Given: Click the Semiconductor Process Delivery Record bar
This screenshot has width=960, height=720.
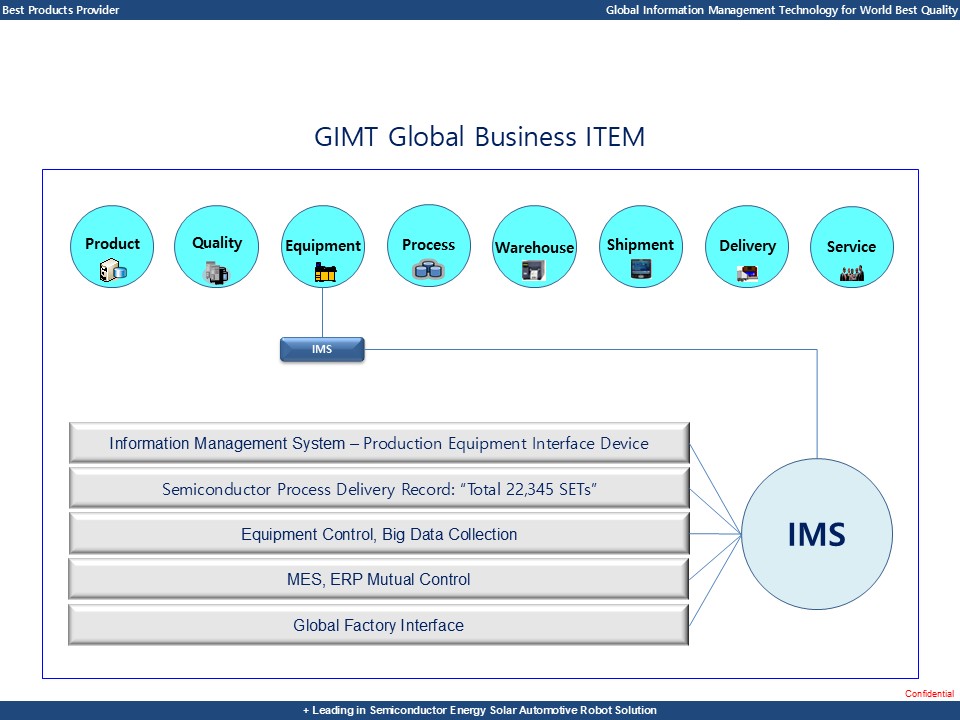Looking at the screenshot, I should tap(379, 489).
